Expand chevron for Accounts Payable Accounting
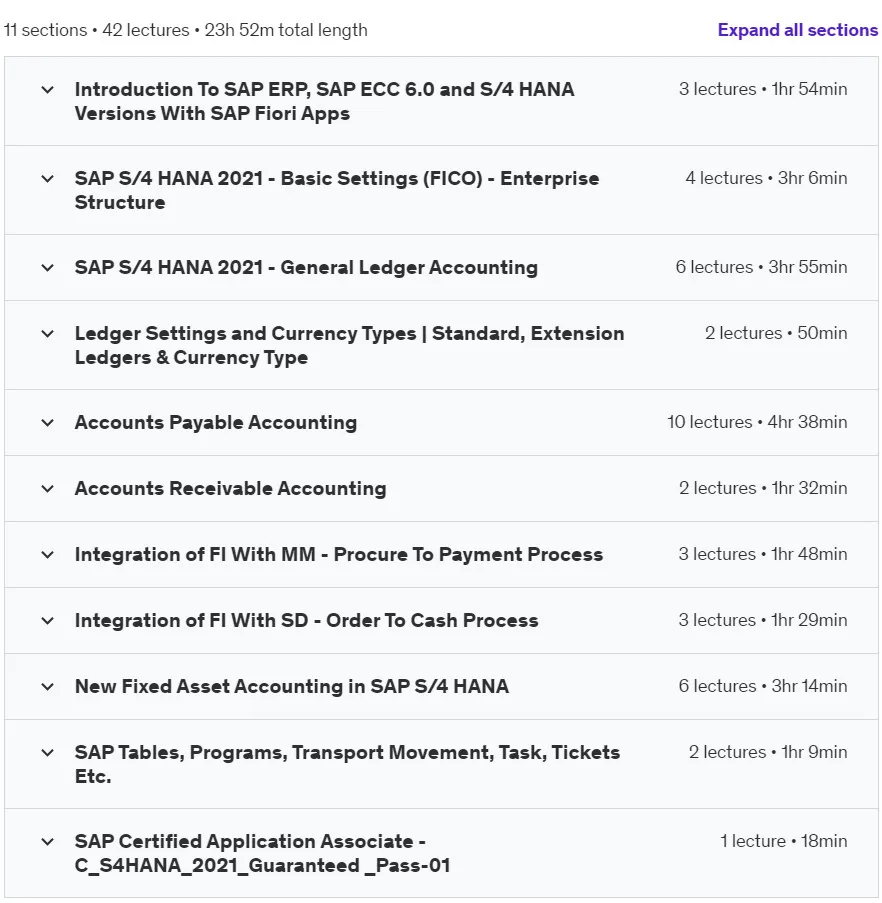 (x=48, y=423)
